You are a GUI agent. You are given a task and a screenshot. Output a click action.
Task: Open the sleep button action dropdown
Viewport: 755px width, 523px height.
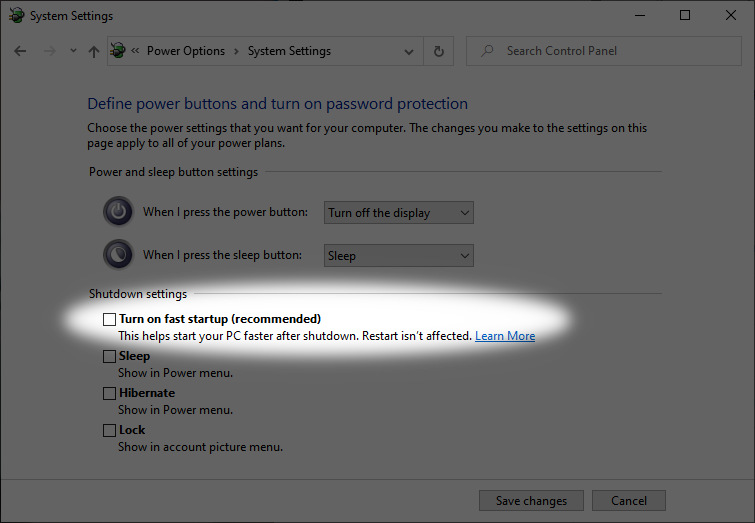(x=399, y=255)
